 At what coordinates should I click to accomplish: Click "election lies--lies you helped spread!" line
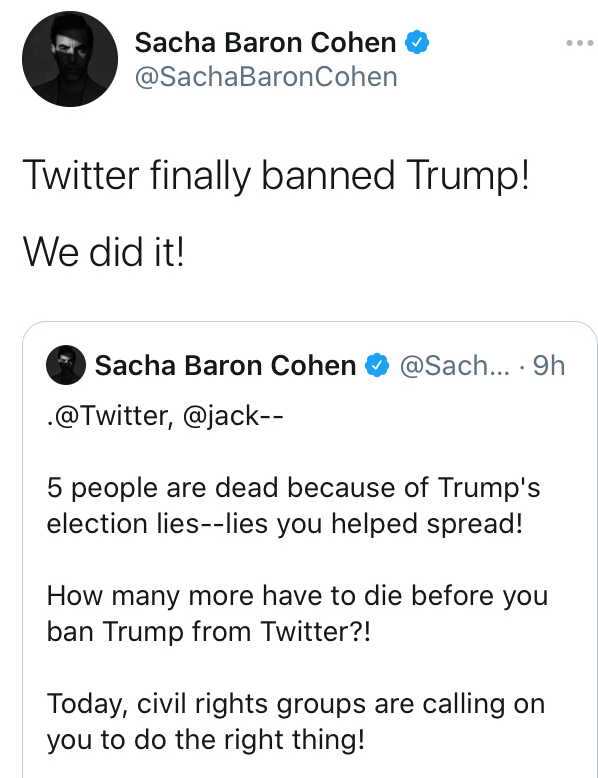pyautogui.click(x=285, y=523)
